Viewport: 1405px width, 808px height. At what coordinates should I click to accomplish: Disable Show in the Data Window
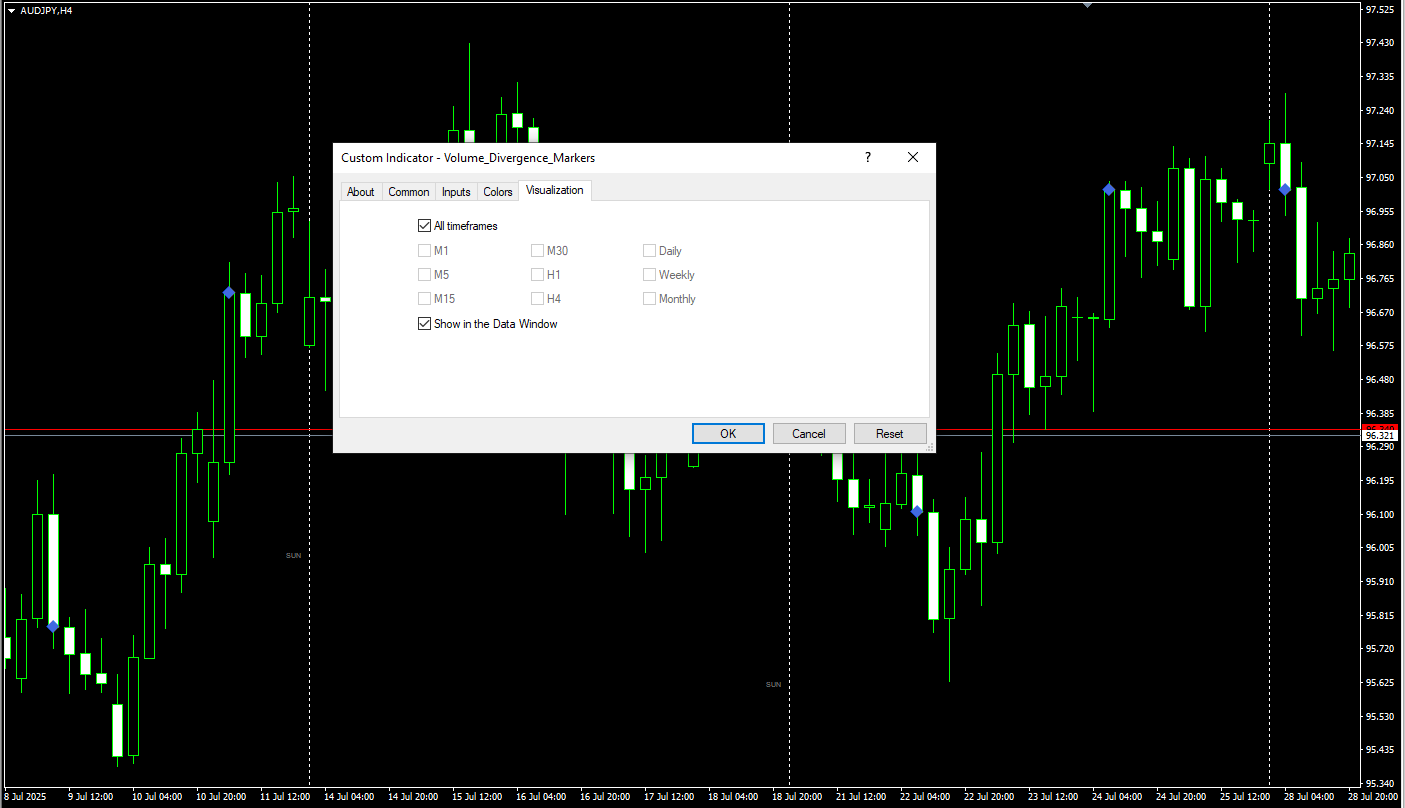point(424,324)
